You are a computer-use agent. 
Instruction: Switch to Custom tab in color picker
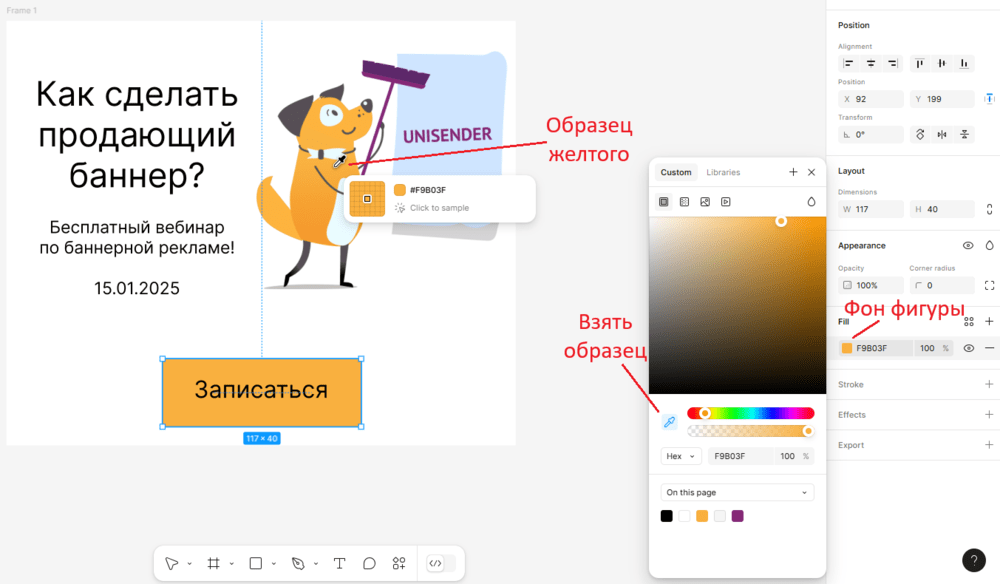tap(675, 172)
